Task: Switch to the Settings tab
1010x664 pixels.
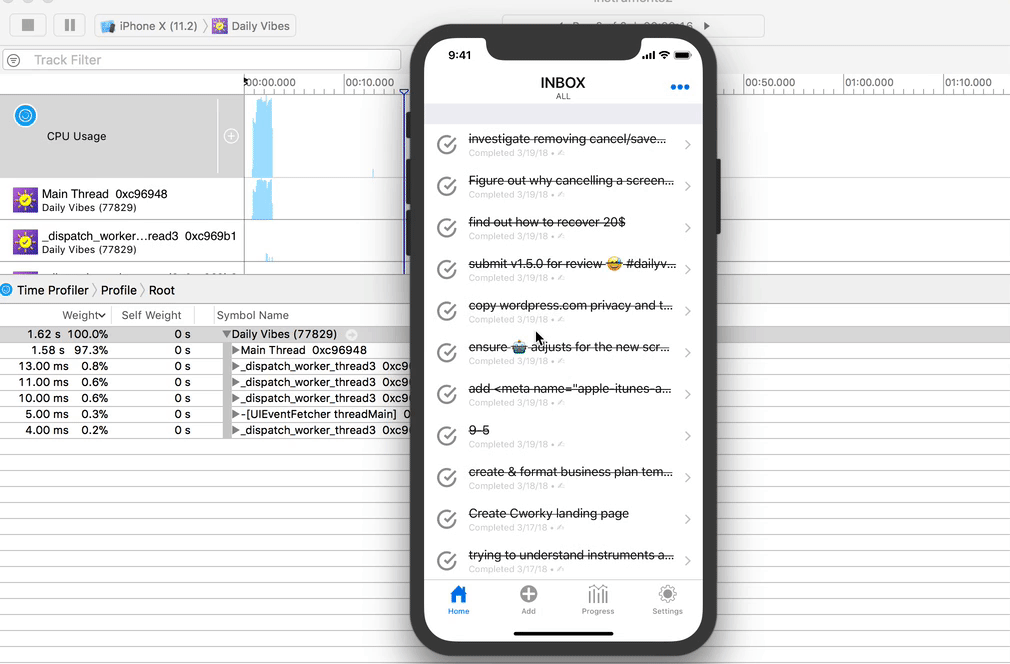Action: [x=667, y=600]
